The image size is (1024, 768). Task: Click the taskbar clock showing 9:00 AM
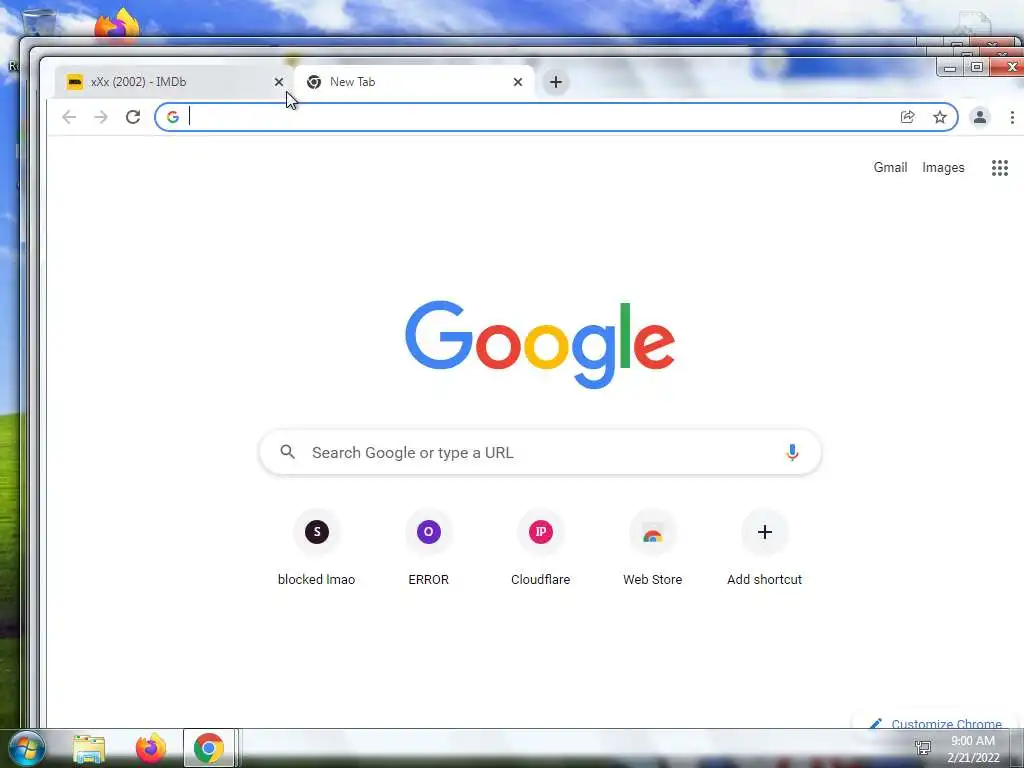973,749
